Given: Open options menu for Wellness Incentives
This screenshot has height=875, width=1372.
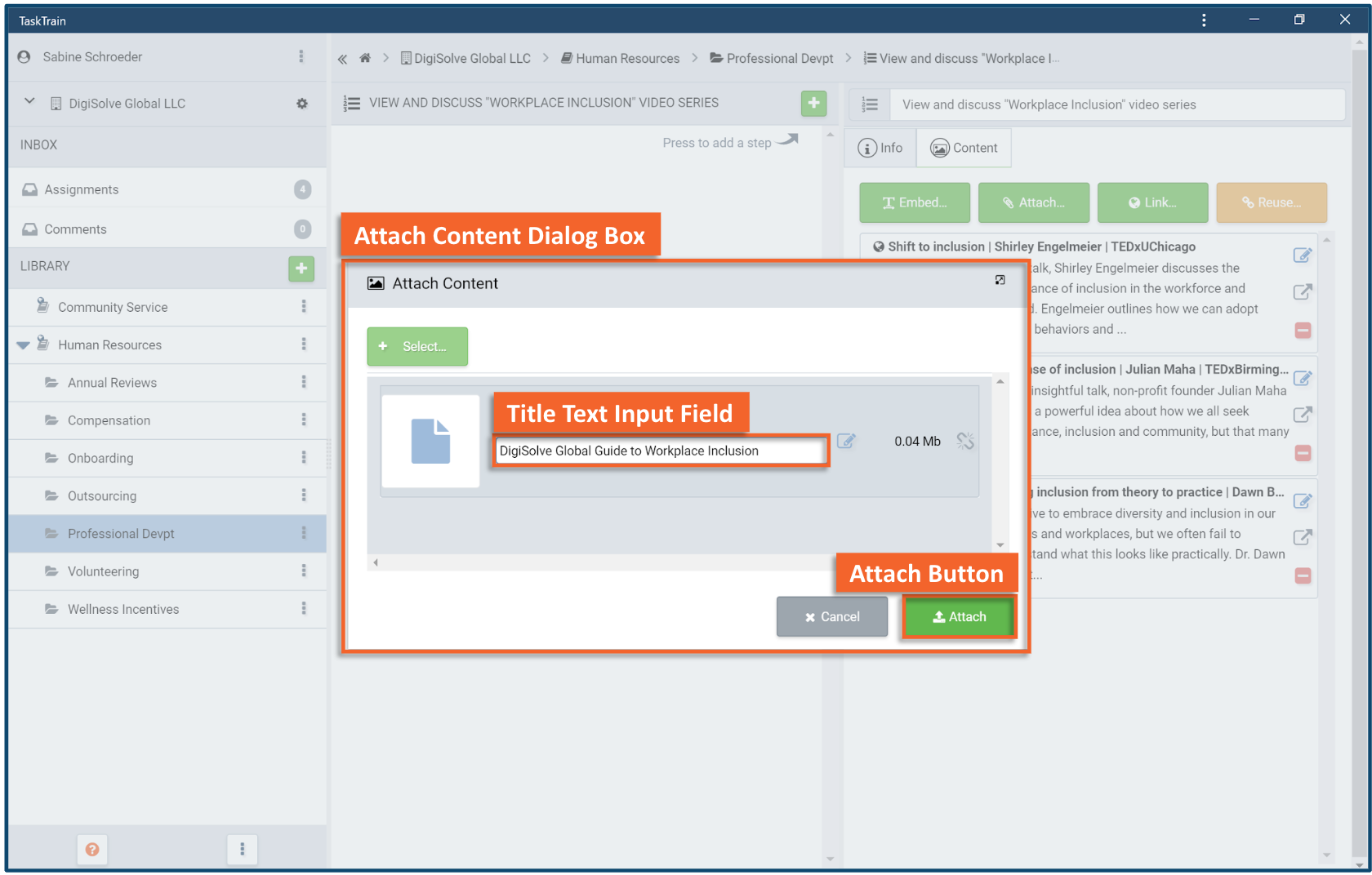Looking at the screenshot, I should 304,608.
